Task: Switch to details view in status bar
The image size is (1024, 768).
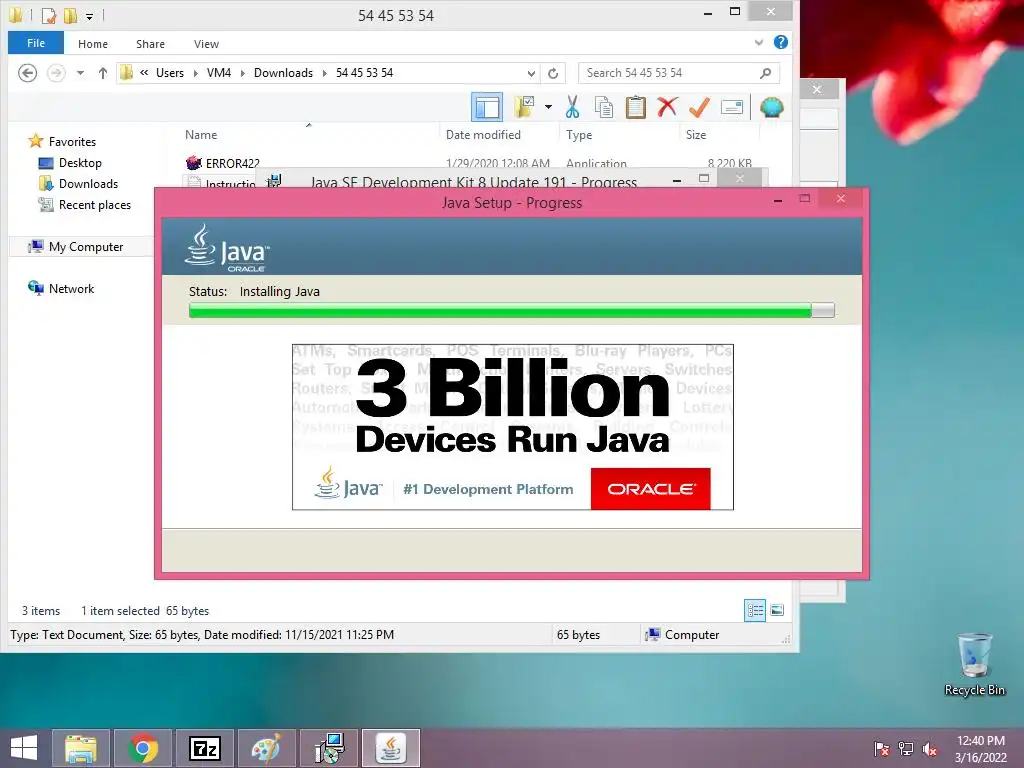Action: [755, 611]
